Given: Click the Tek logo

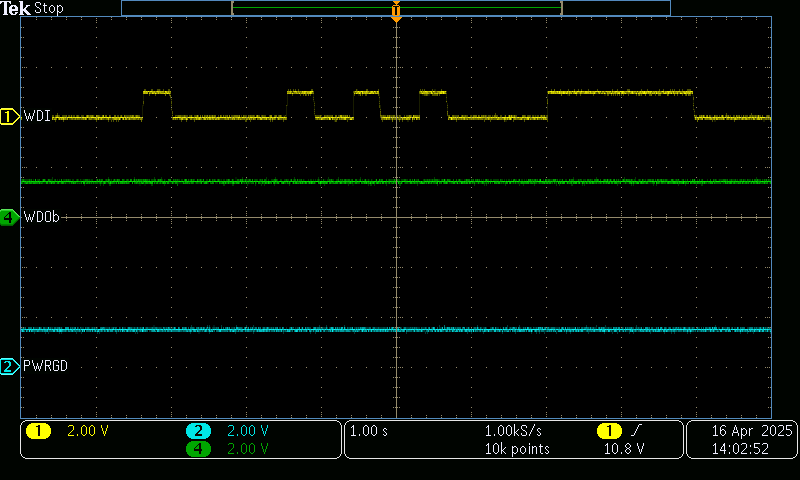Looking at the screenshot, I should [x=16, y=8].
